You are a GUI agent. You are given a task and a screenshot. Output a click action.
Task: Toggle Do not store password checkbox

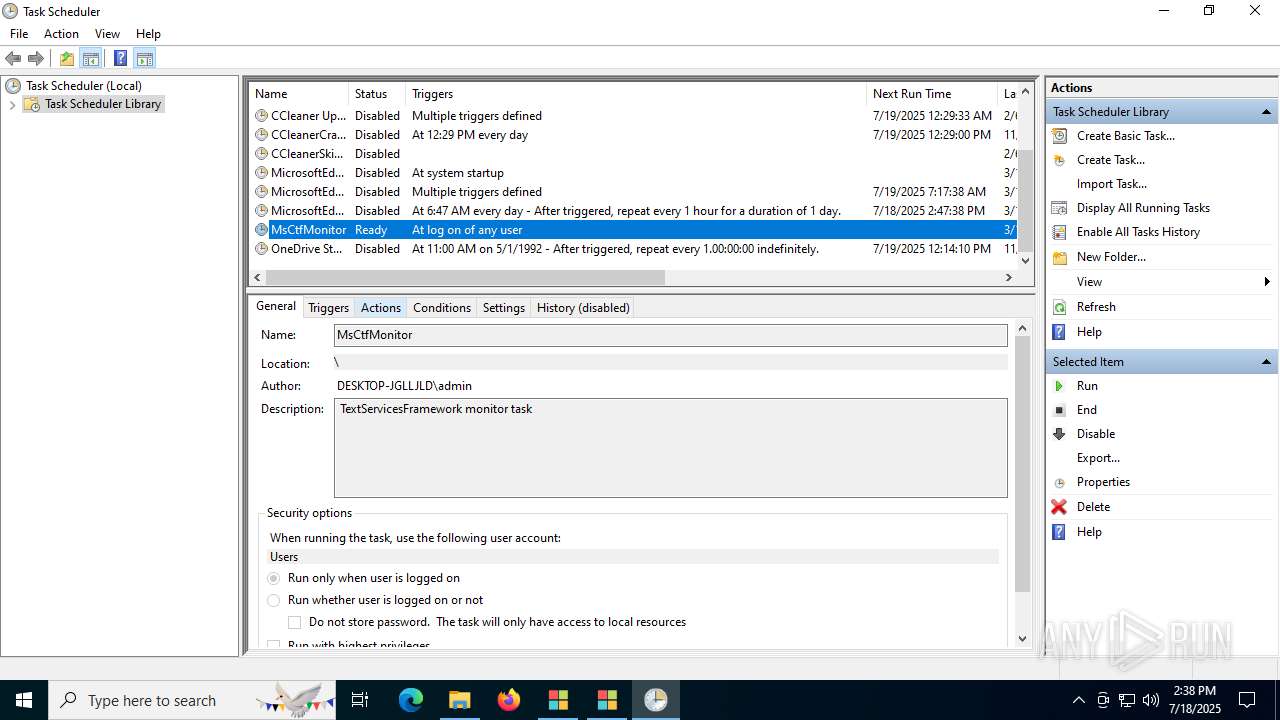pos(295,622)
